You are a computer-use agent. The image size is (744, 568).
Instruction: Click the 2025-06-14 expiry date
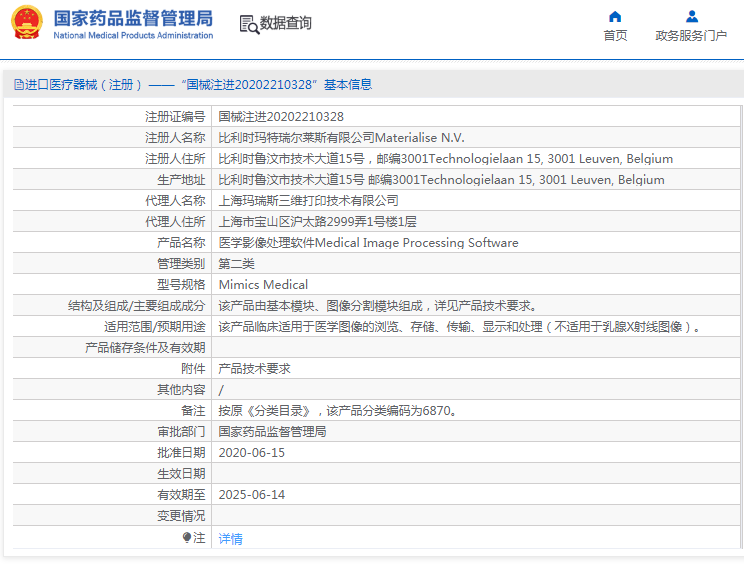(251, 494)
